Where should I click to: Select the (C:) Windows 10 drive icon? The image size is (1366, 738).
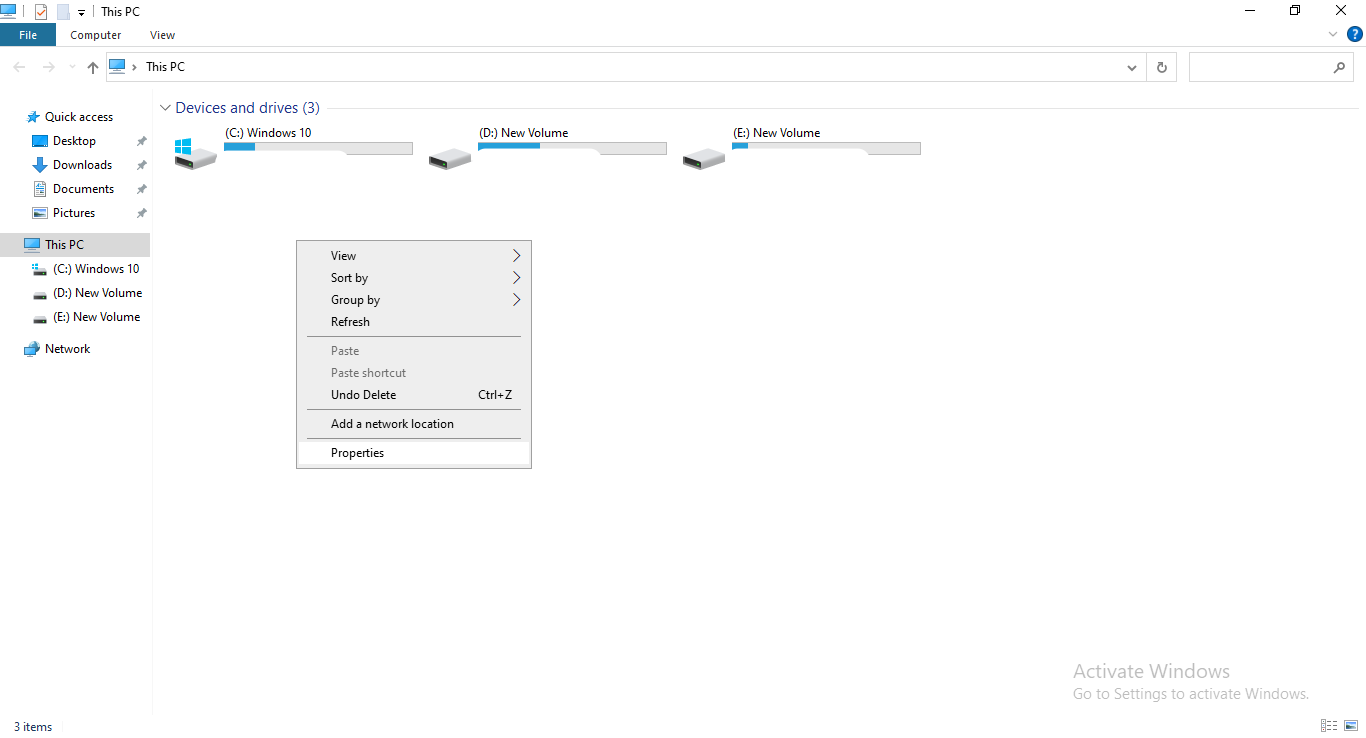tap(195, 153)
